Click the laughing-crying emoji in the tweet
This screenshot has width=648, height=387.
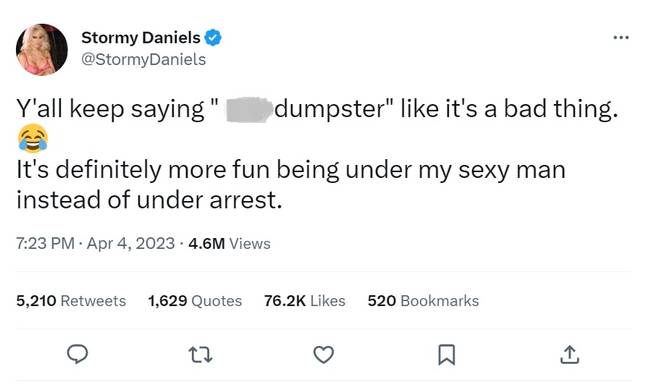(33, 139)
